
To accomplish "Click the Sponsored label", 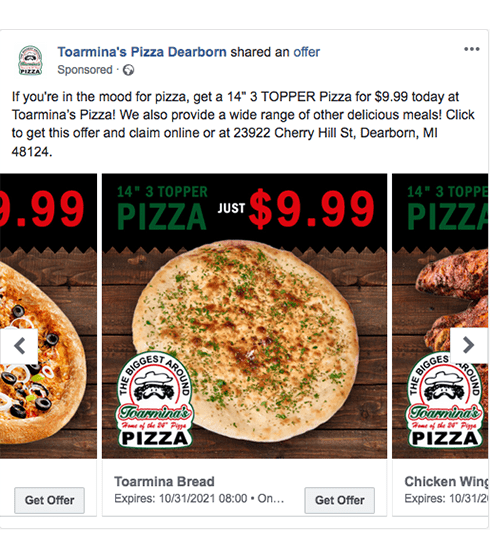I will [x=85, y=70].
